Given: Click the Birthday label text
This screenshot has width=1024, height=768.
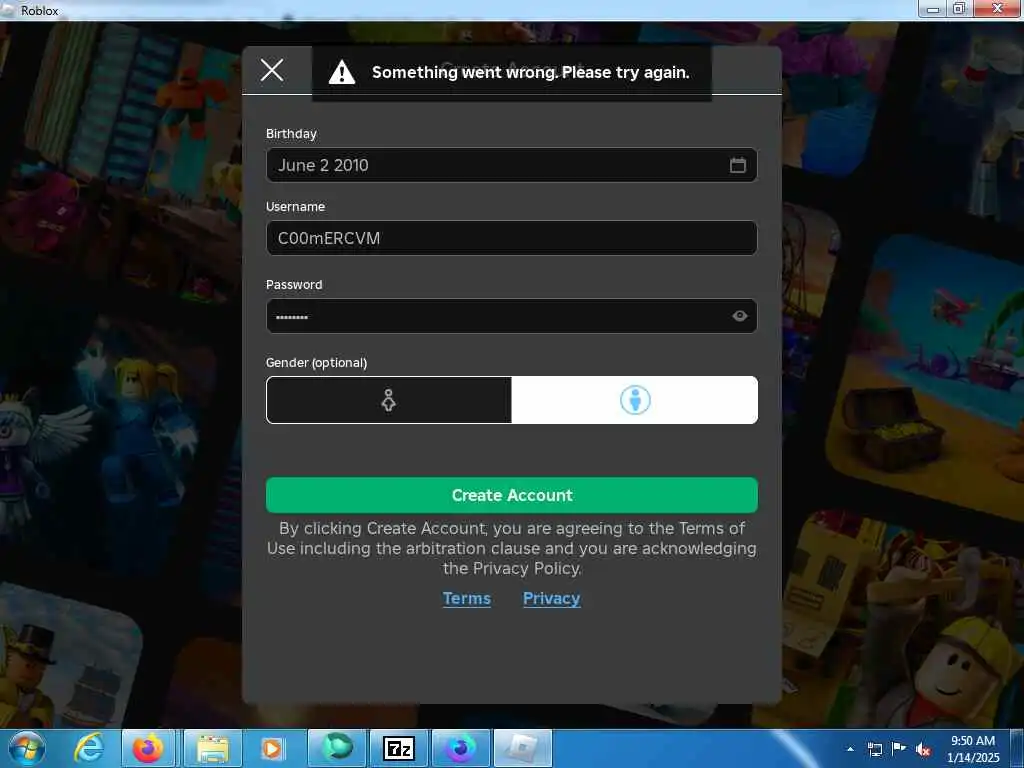Looking at the screenshot, I should [291, 133].
